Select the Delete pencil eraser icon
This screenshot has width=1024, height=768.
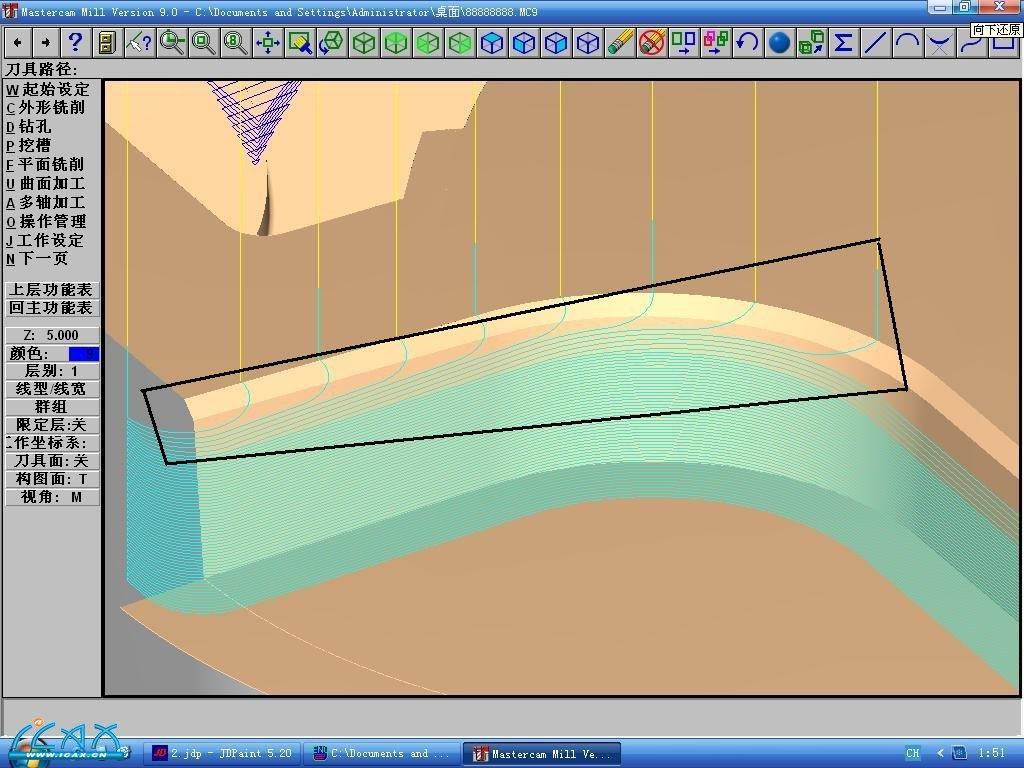(x=619, y=43)
